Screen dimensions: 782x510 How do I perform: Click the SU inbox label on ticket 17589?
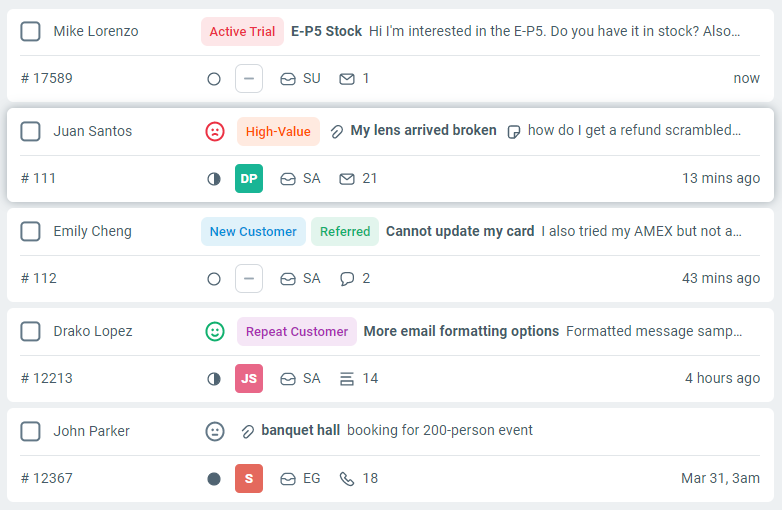[311, 79]
